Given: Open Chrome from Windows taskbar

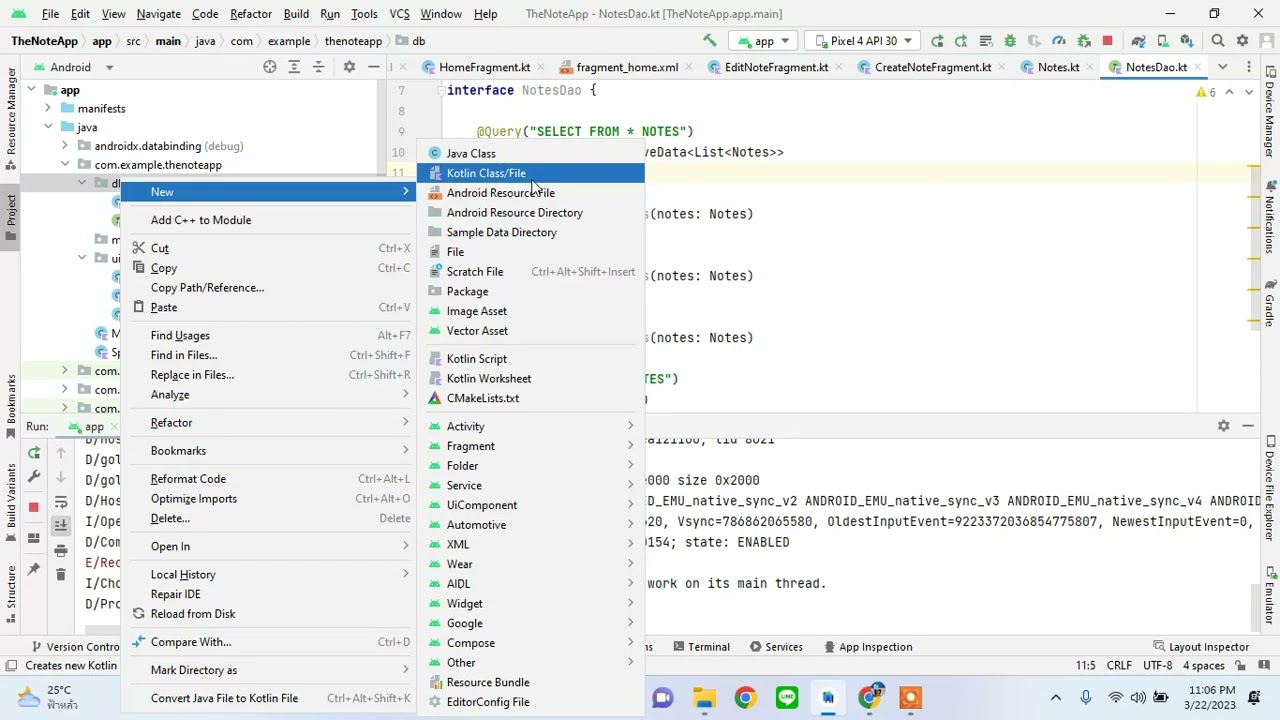Looking at the screenshot, I should [x=746, y=697].
